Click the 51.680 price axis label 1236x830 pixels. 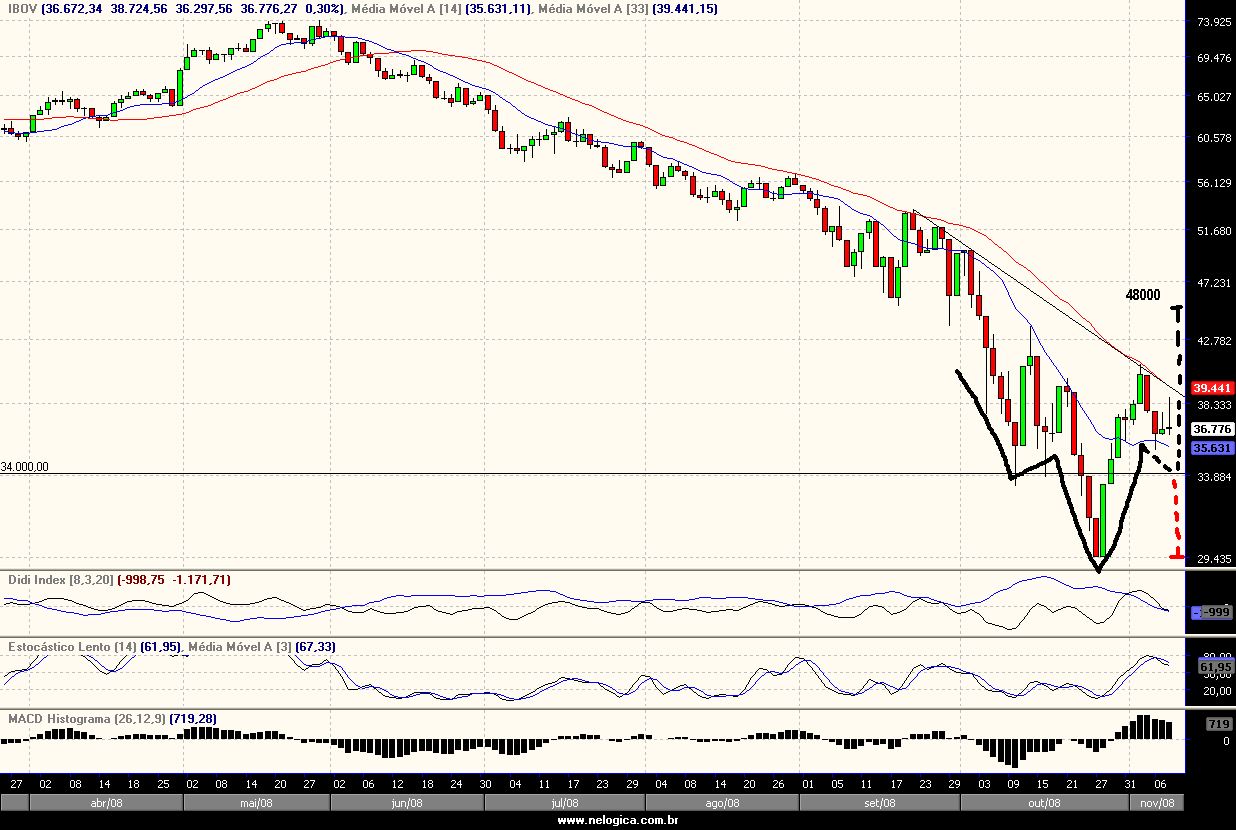pyautogui.click(x=1214, y=231)
